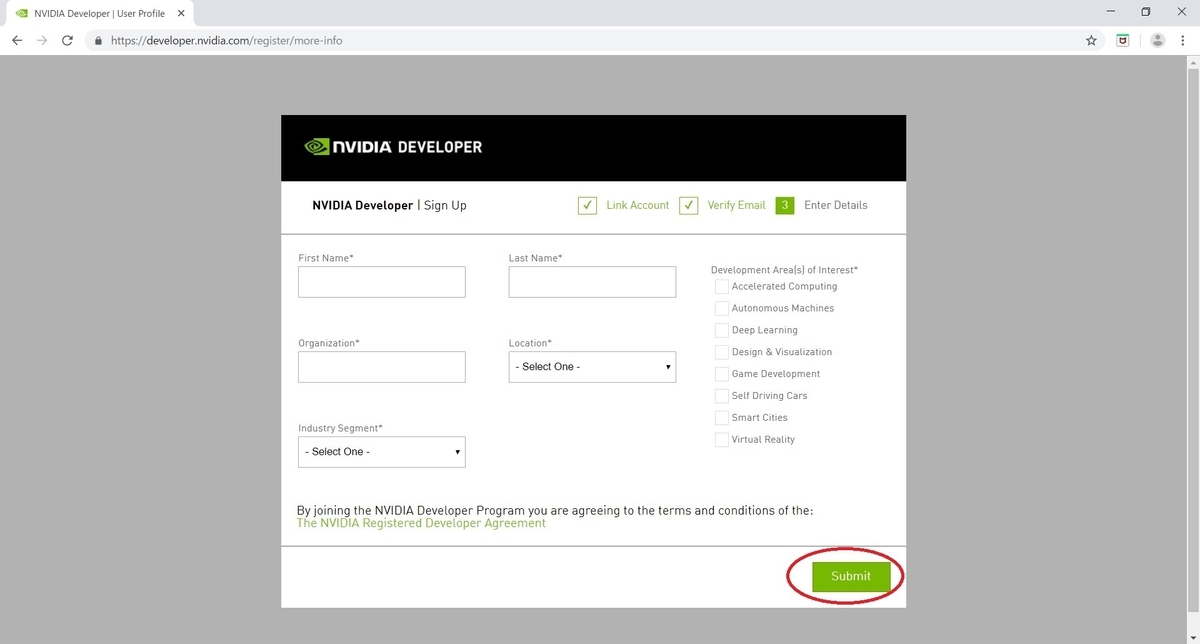Check Game Development
Screen dimensions: 1200x644
[x=722, y=374]
